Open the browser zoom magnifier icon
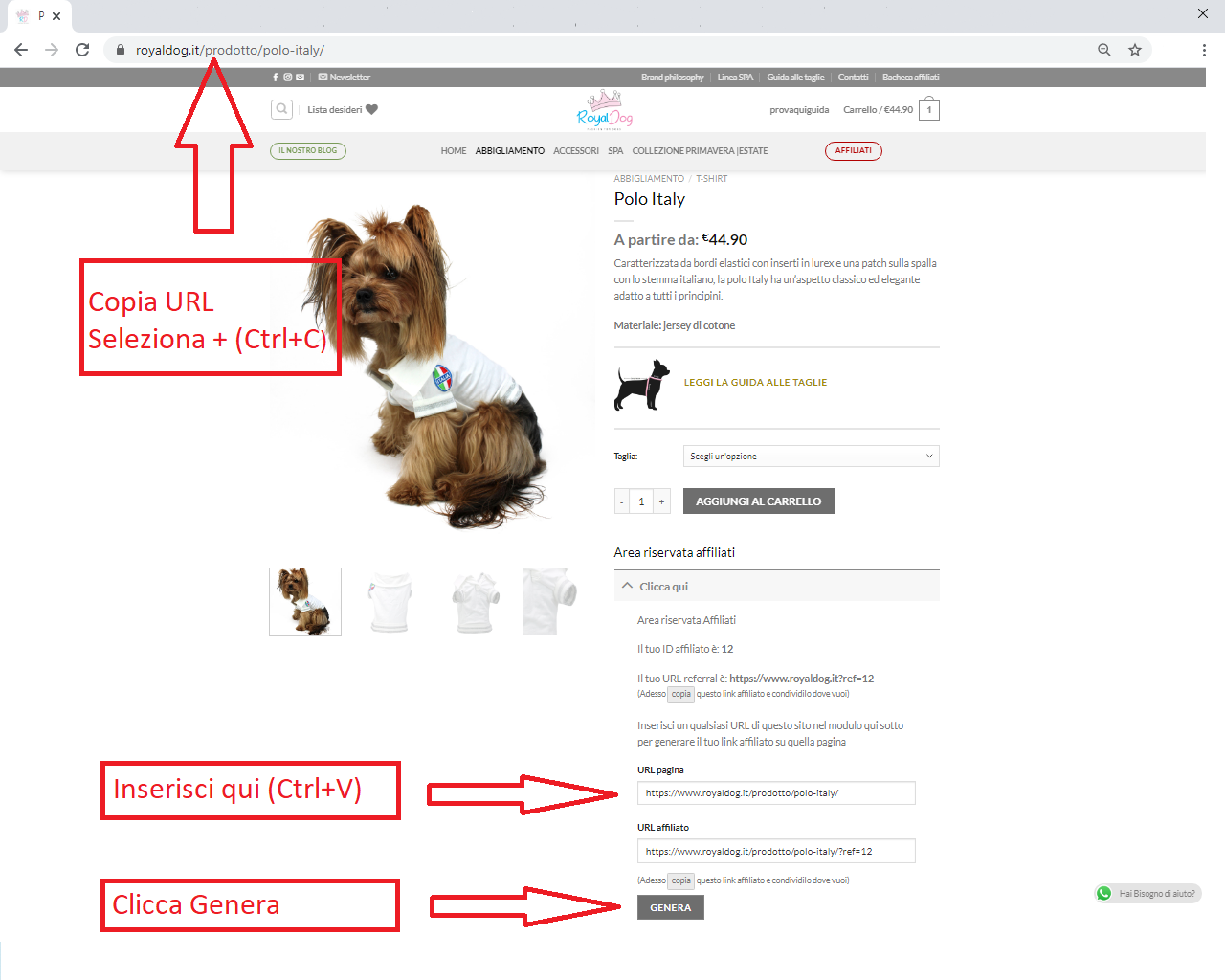 pyautogui.click(x=1104, y=50)
